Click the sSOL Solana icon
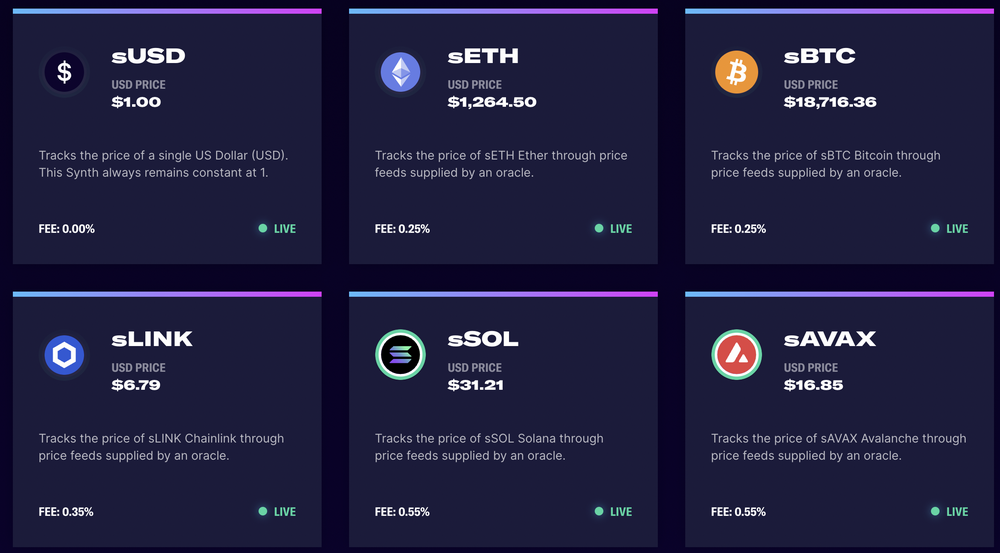 pos(401,355)
